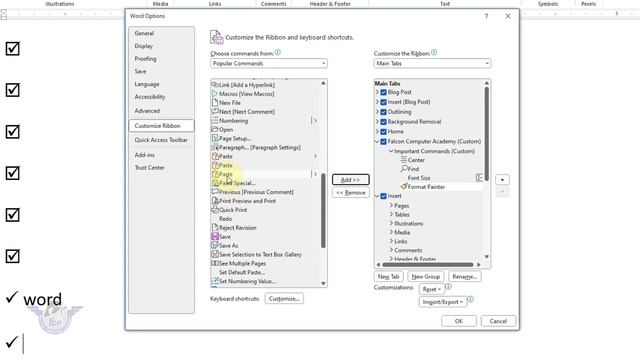Select Save Selection to Text Box Gallery icon
This screenshot has width=640, height=360.
point(215,254)
